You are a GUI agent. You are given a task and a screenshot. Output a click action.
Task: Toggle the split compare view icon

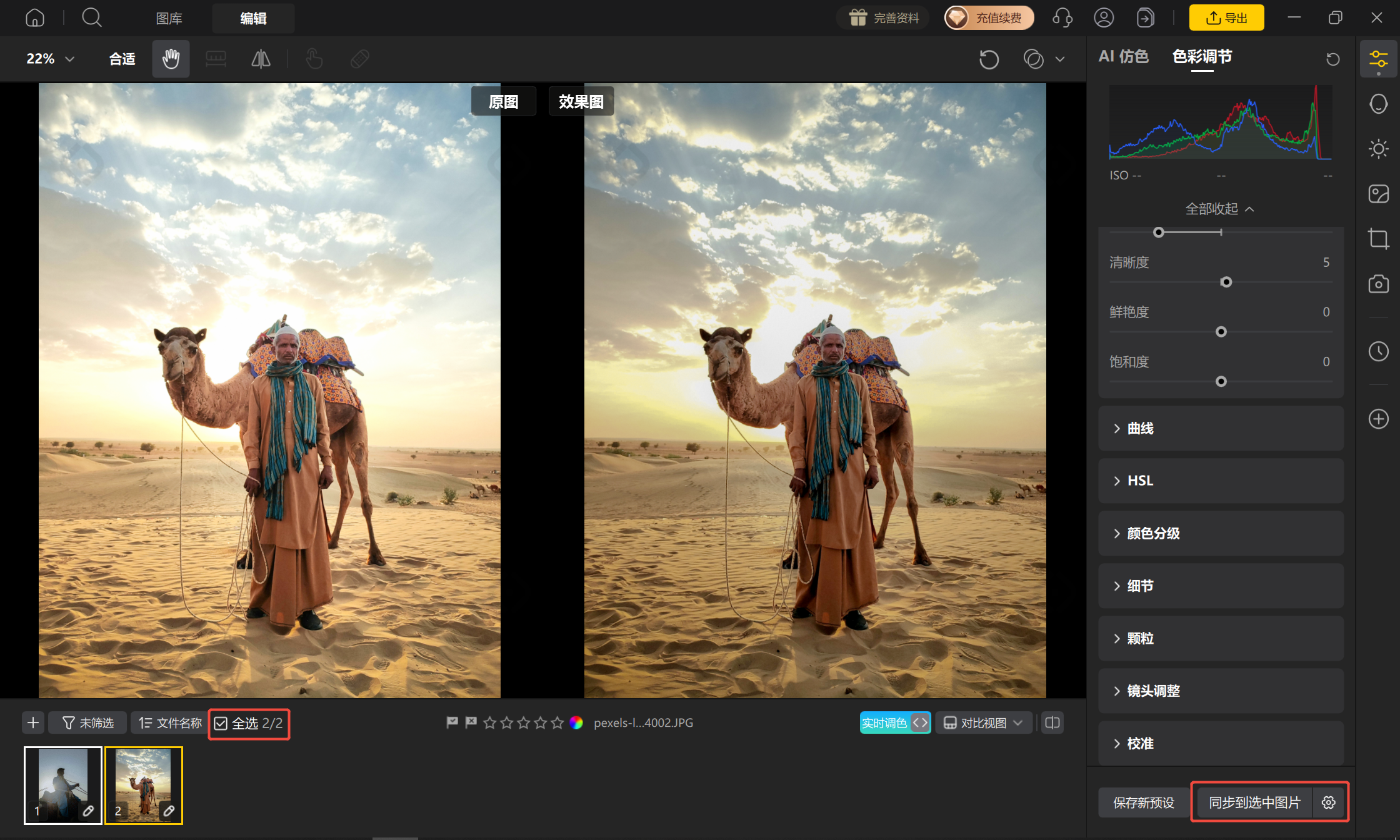tap(1052, 723)
